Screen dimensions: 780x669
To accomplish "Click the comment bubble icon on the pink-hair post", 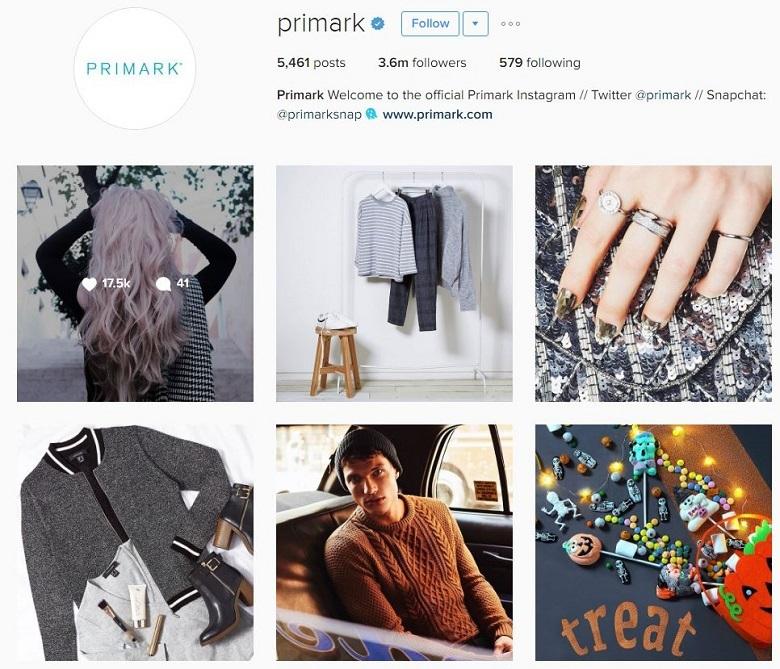I will tap(163, 284).
